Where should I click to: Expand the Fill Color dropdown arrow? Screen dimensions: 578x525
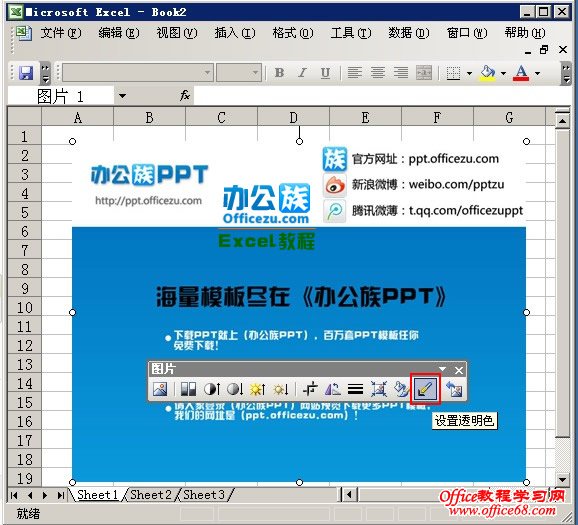503,73
